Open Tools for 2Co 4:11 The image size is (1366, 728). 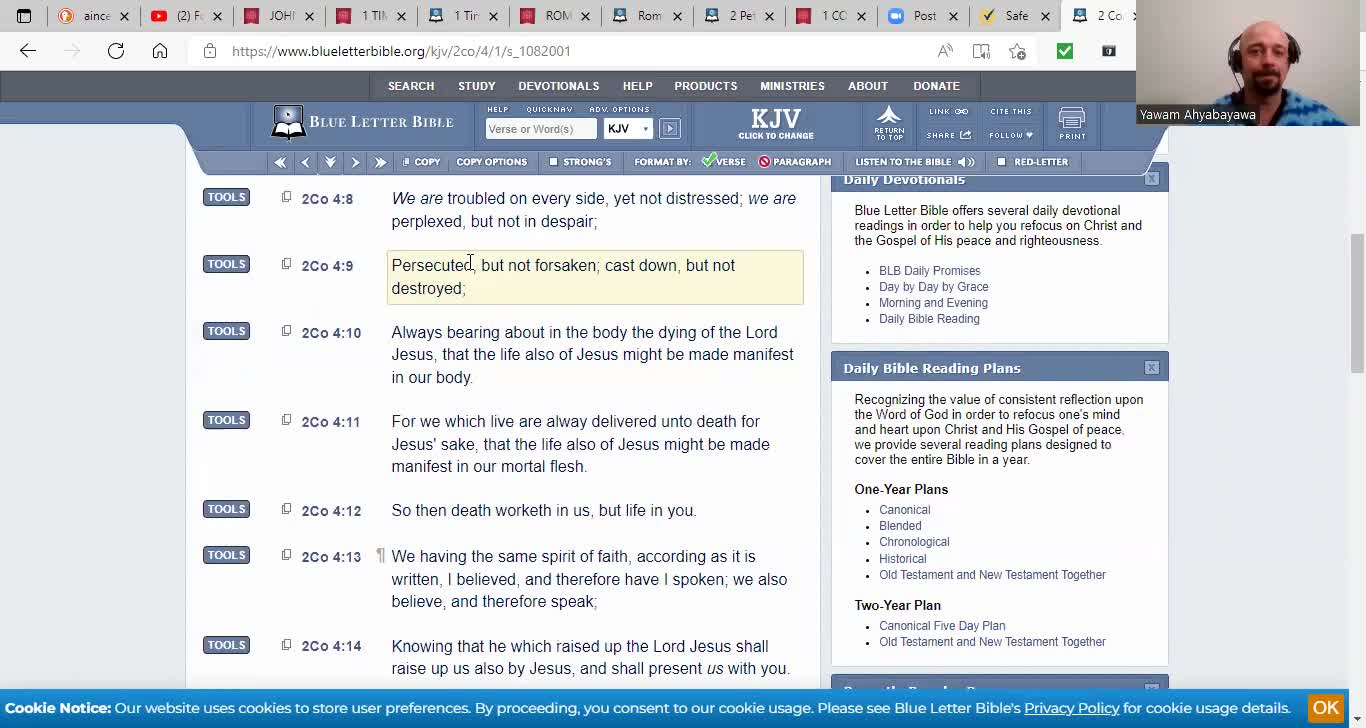tap(226, 420)
